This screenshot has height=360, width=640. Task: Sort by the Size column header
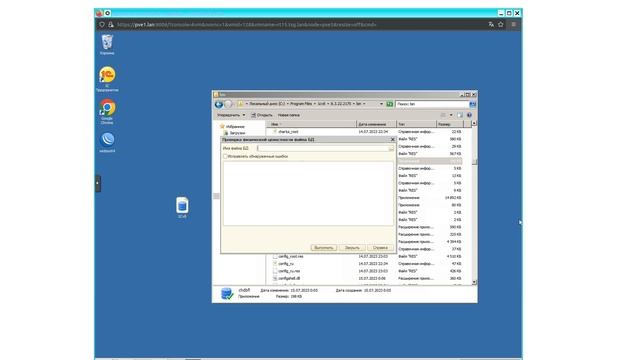449,124
